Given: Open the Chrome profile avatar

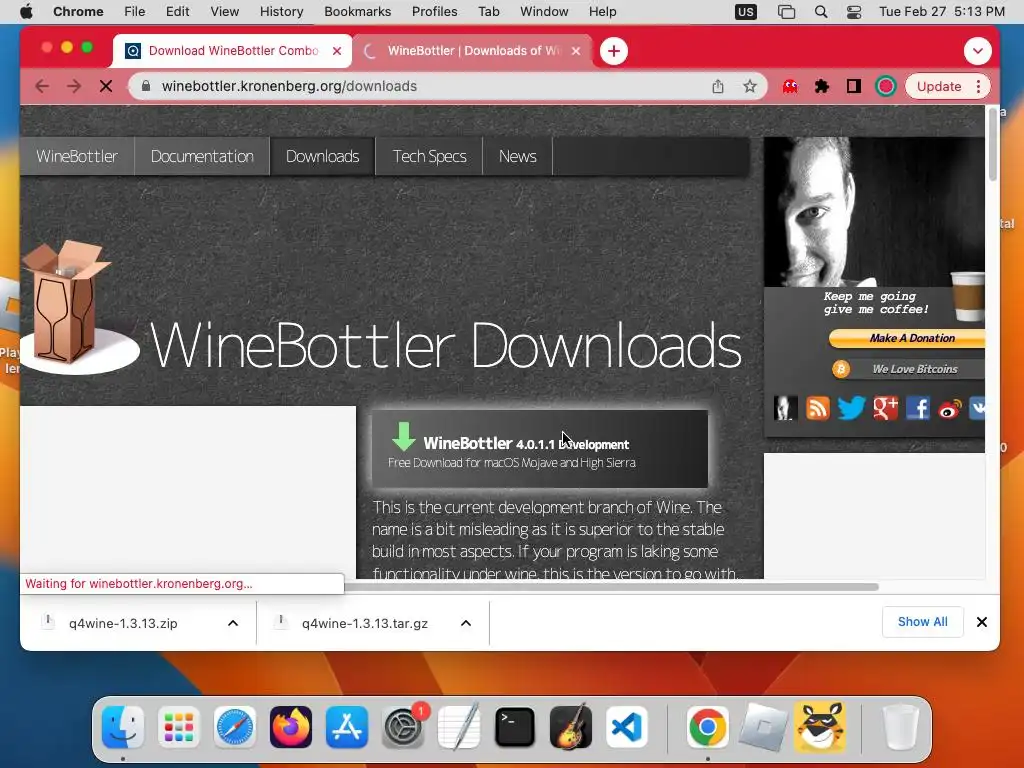Looking at the screenshot, I should [886, 86].
